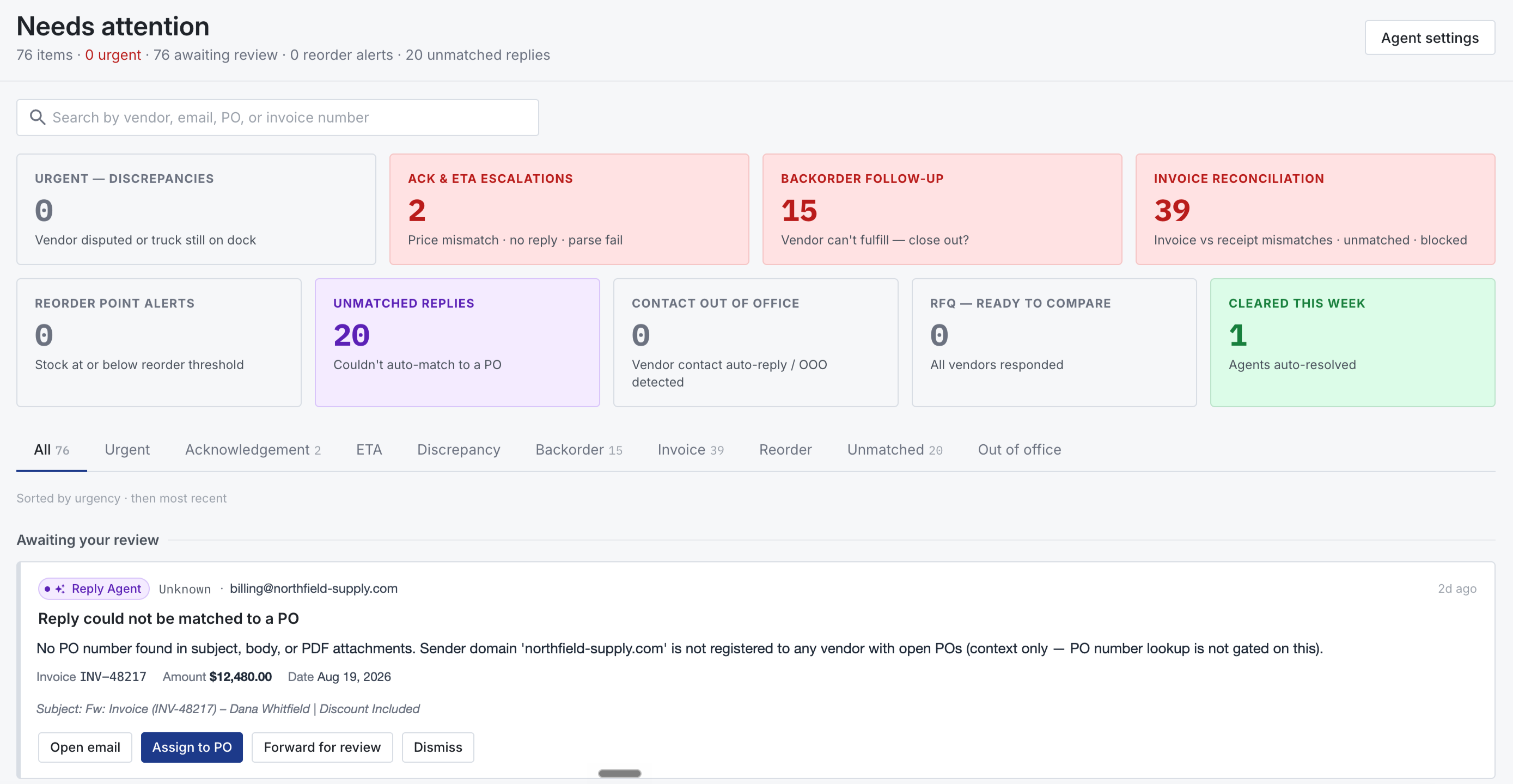Focus the vendor/PO search field

click(277, 118)
